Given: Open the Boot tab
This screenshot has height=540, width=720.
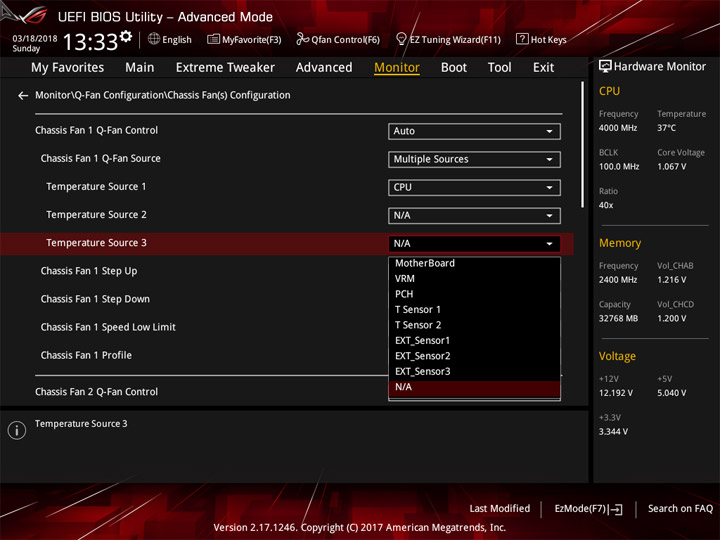Looking at the screenshot, I should coord(454,68).
